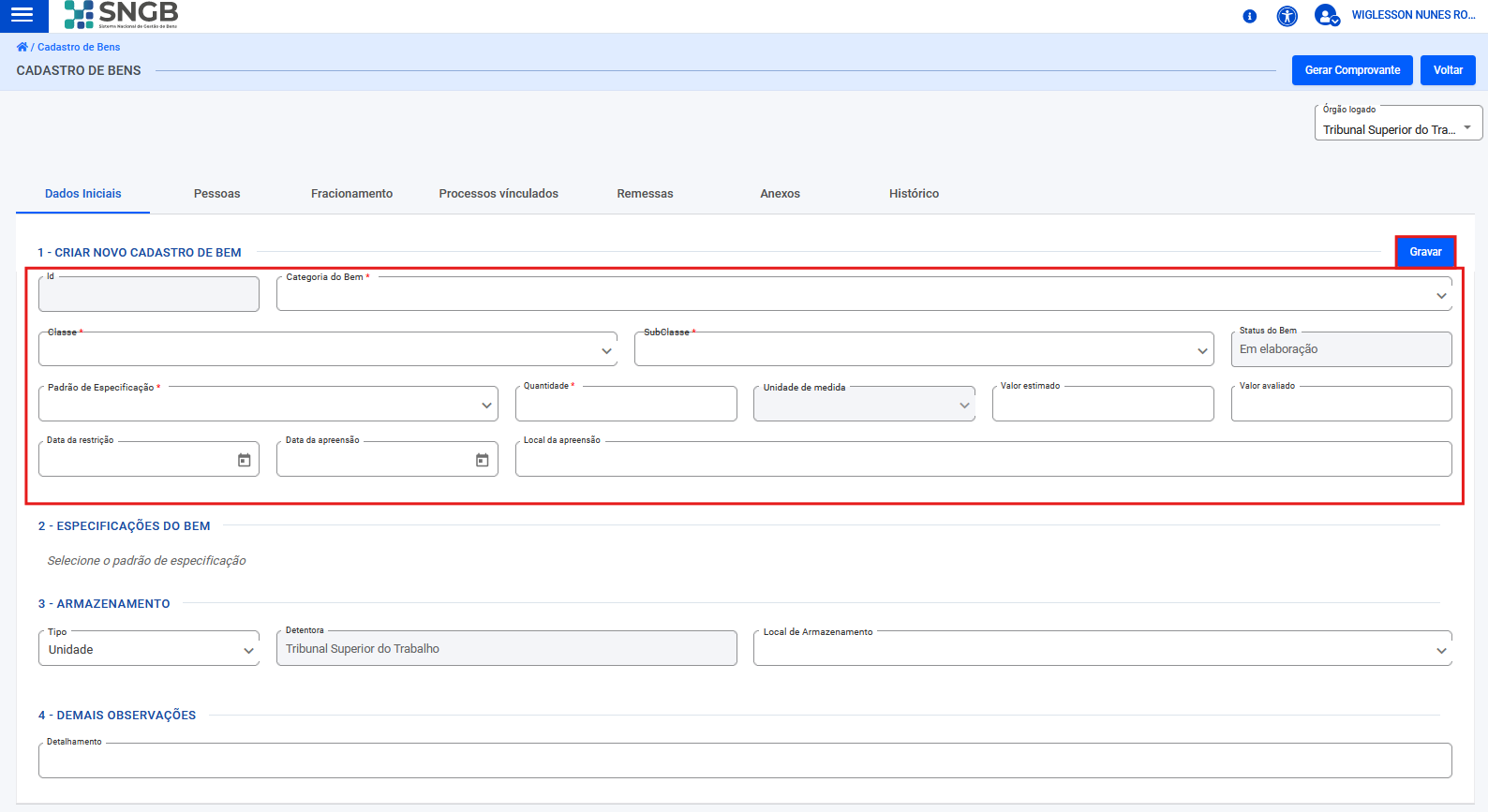Click 'Selecione o padrão de especificação' text

coord(147,561)
